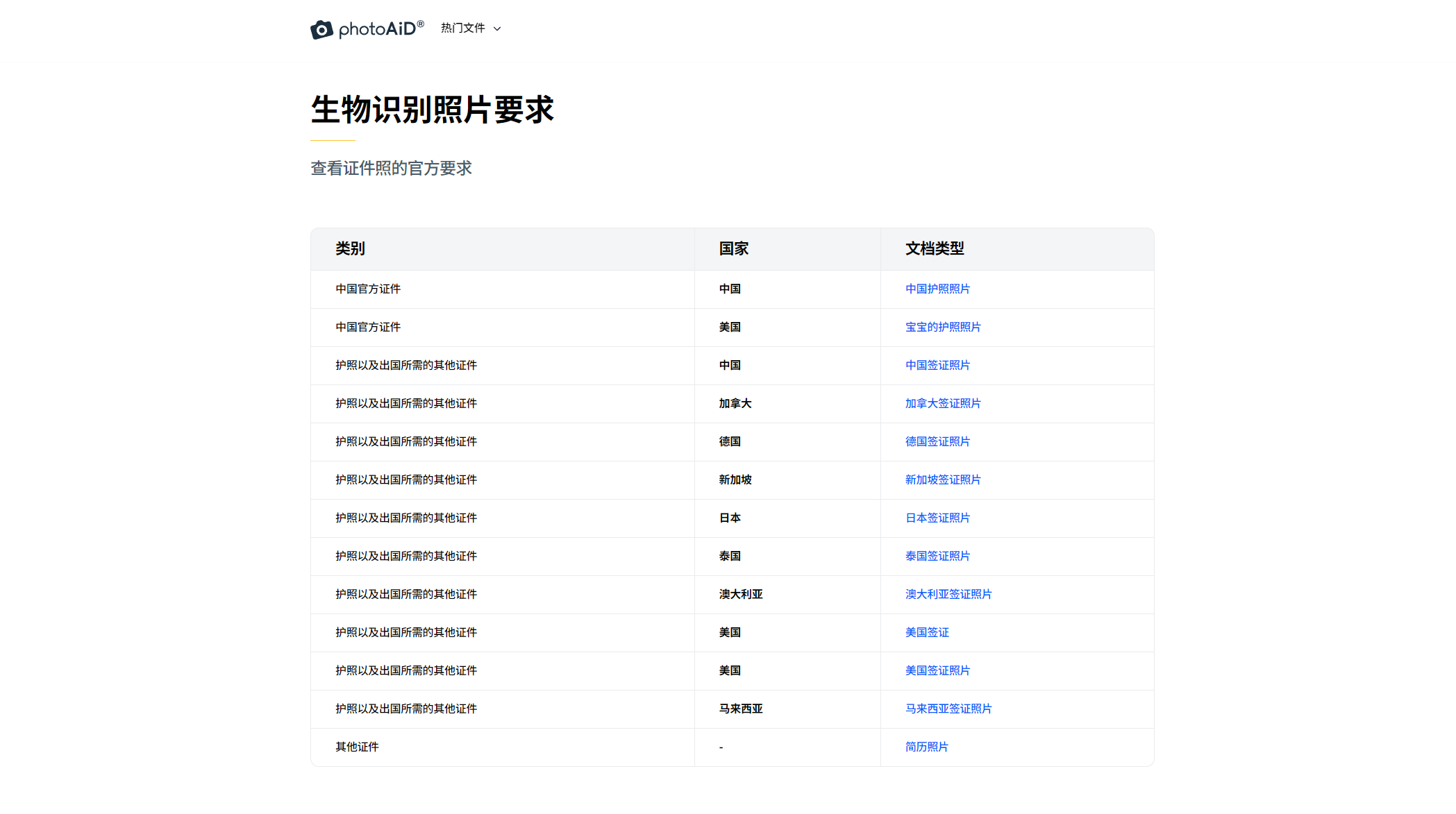View the 澳大利亚签证照片 requirements
The height and width of the screenshot is (814, 1456).
click(x=948, y=594)
